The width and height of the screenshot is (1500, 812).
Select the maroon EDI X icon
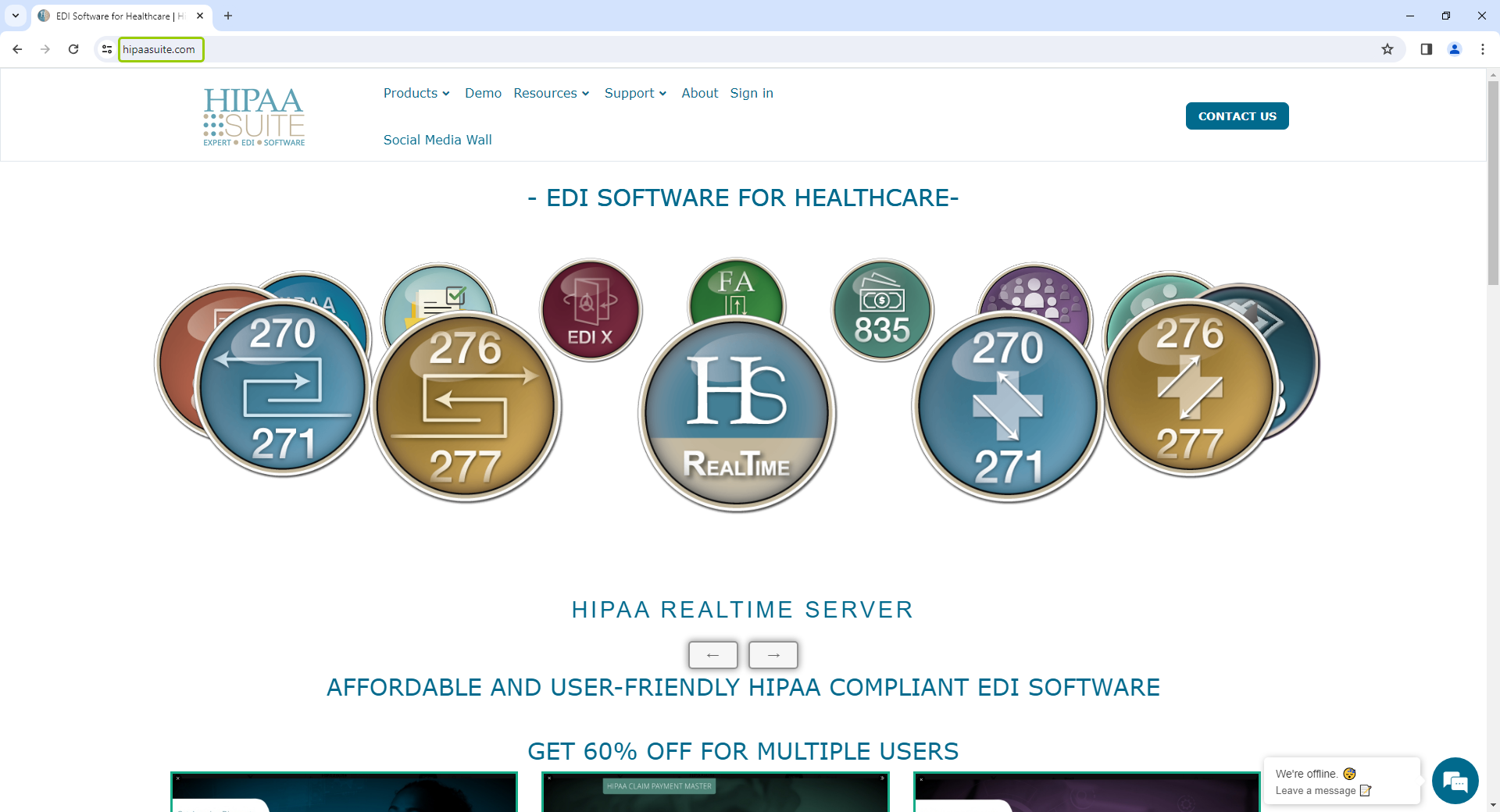(591, 310)
